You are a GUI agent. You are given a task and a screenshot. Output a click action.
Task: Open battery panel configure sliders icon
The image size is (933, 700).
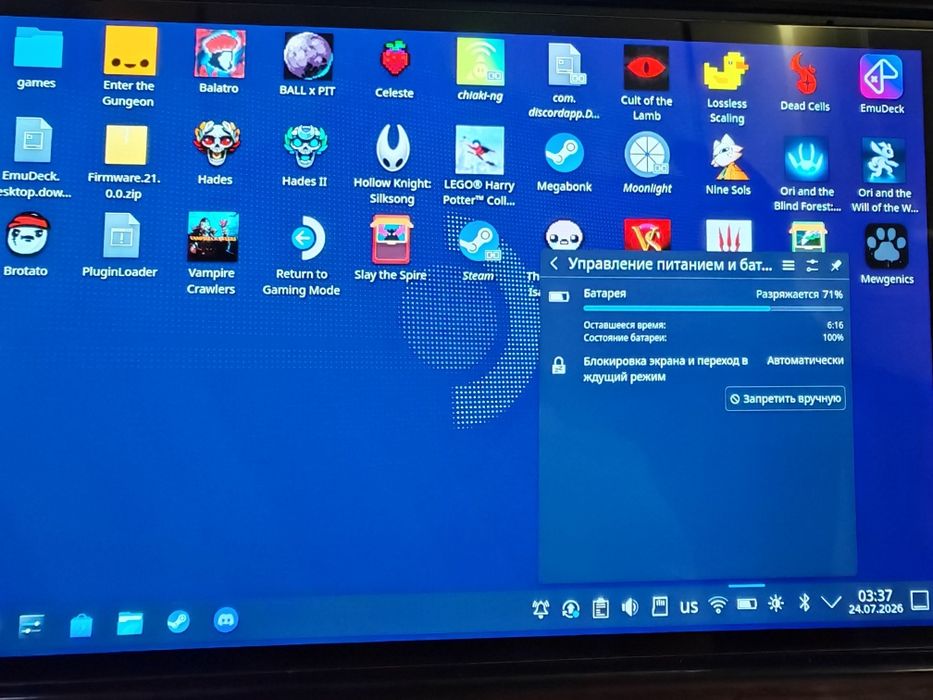click(812, 265)
